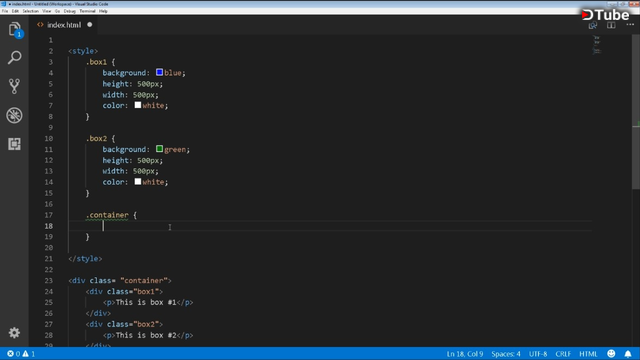Open the UTF-8 encoding selector

pos(538,354)
